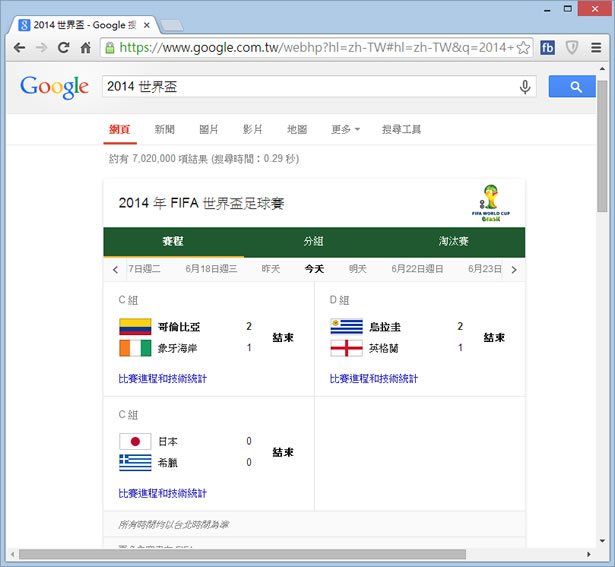Screen dimensions: 615x567
Task: Click the scroll up arrow
Action: [x=602, y=69]
